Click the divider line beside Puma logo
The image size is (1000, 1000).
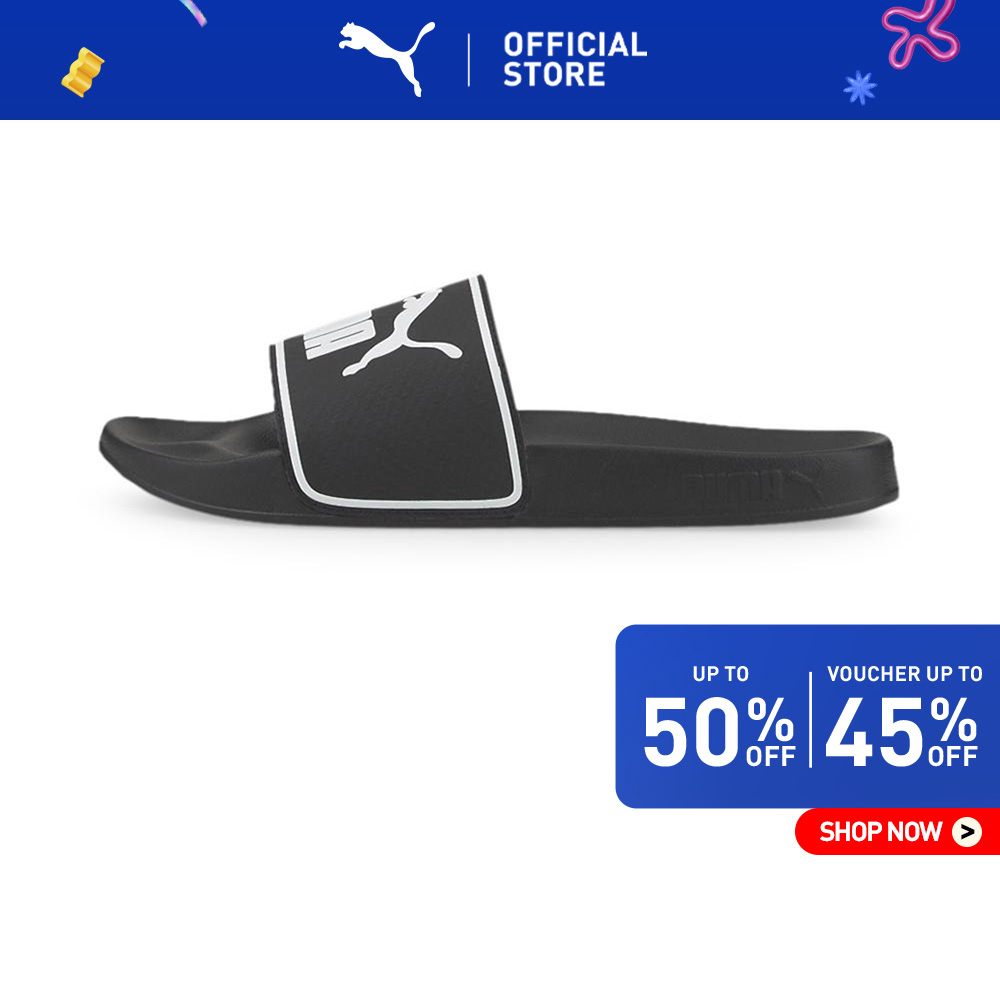point(469,59)
